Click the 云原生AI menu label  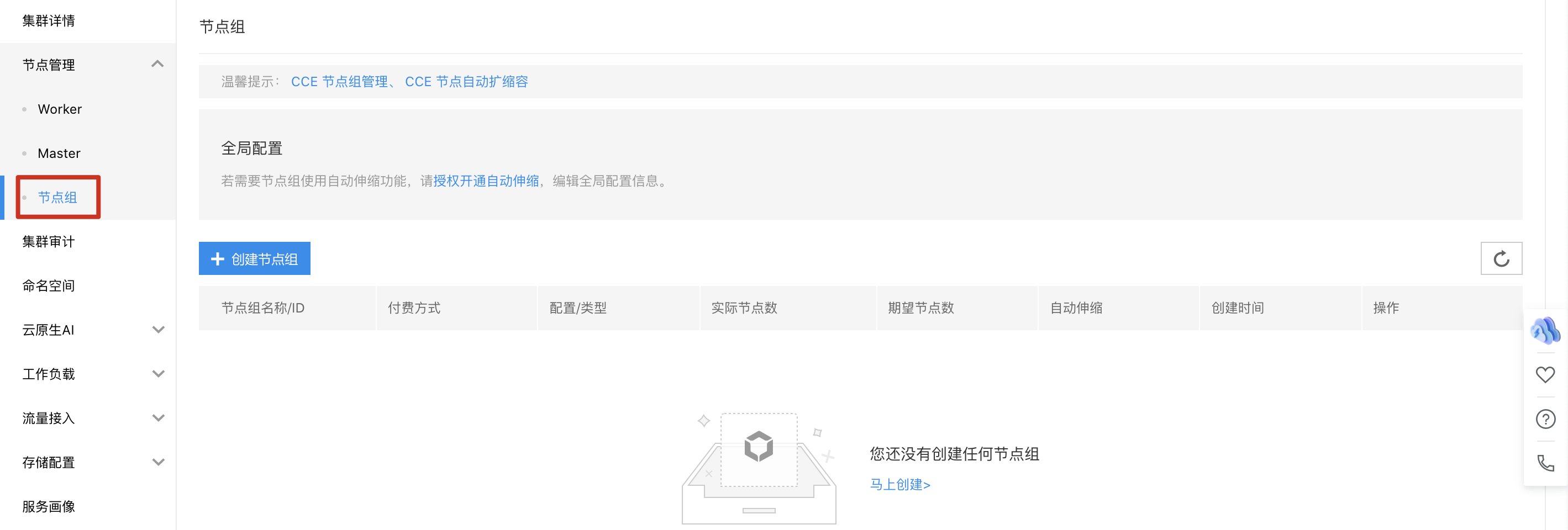(49, 330)
